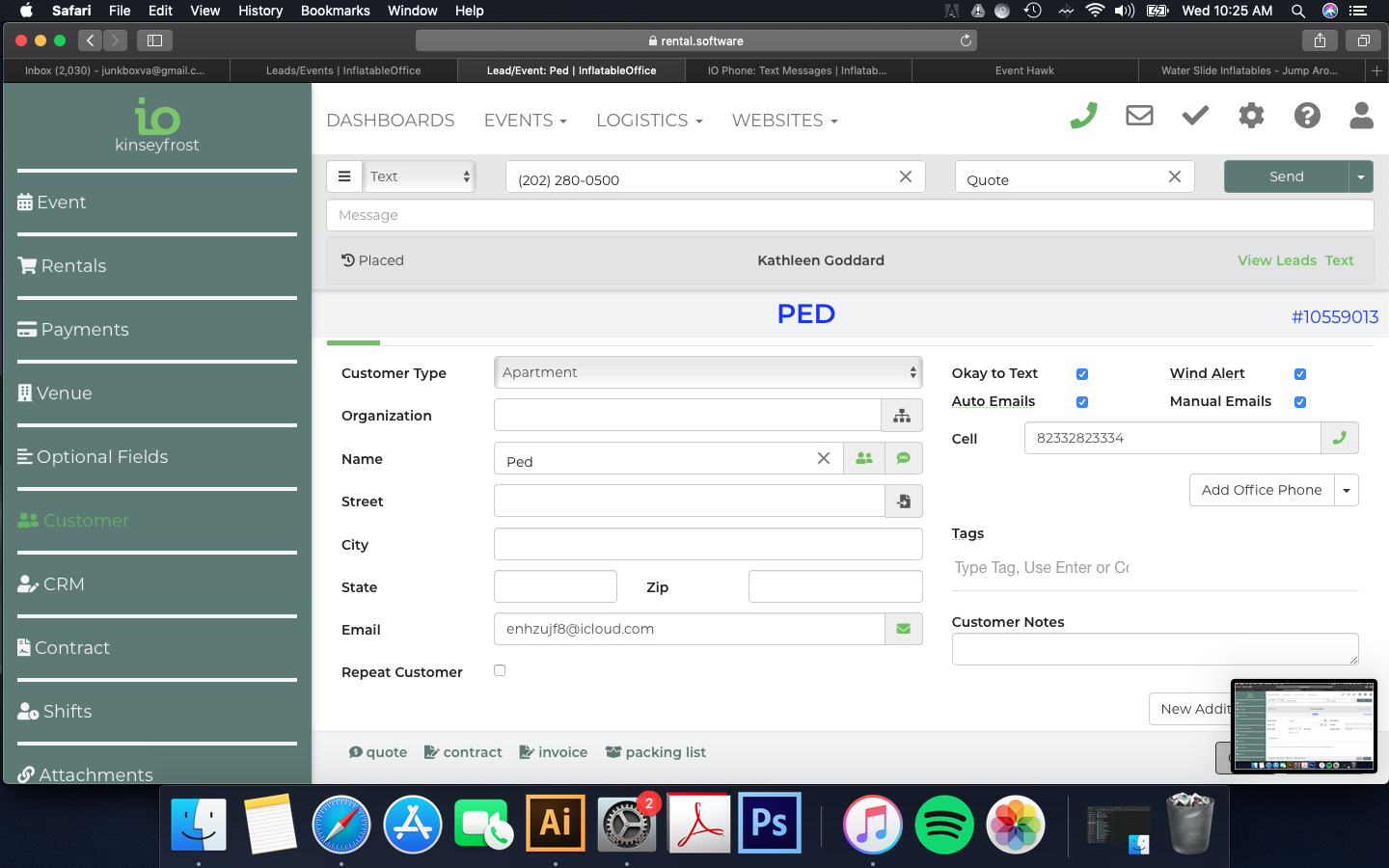Open the settings gear icon in header
The image size is (1389, 868).
(x=1251, y=117)
